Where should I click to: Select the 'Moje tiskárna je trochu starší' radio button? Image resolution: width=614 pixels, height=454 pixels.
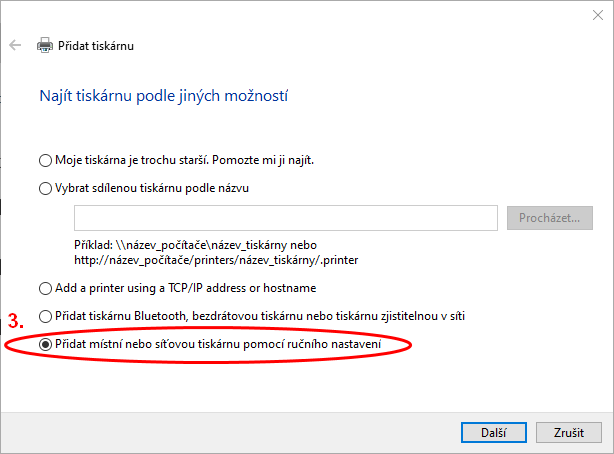44,160
